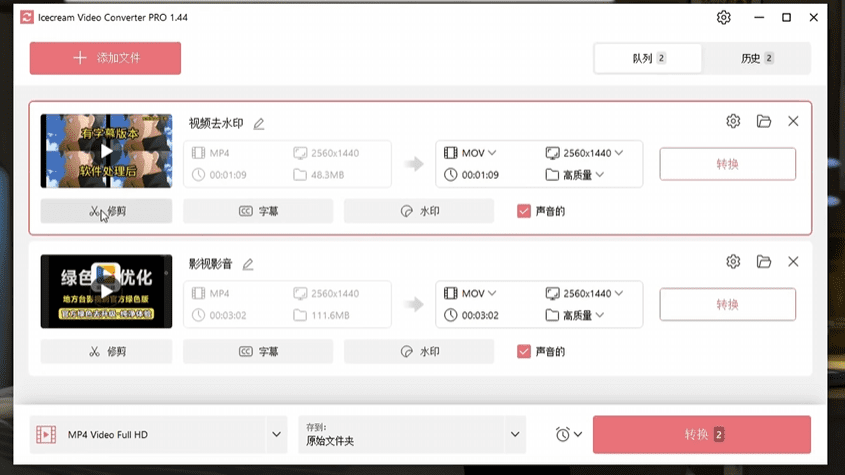Toggle 声音的 checkbox for 影视影音
Image resolution: width=845 pixels, height=475 pixels.
click(x=524, y=352)
